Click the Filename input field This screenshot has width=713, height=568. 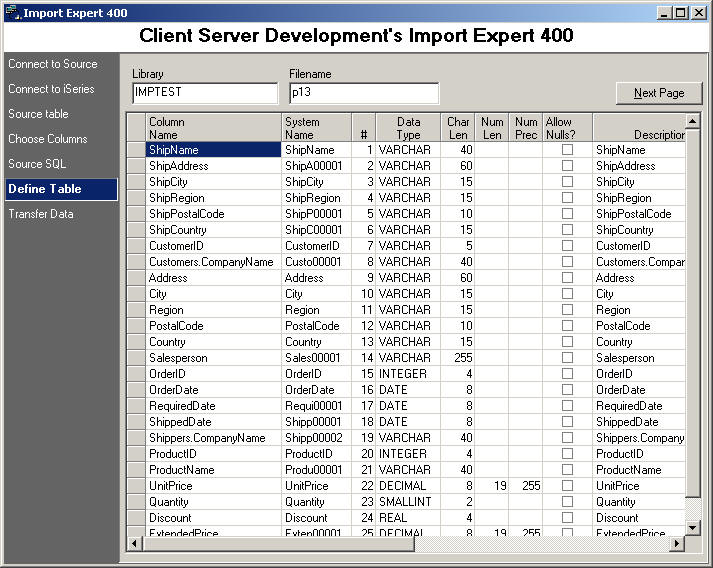click(364, 93)
